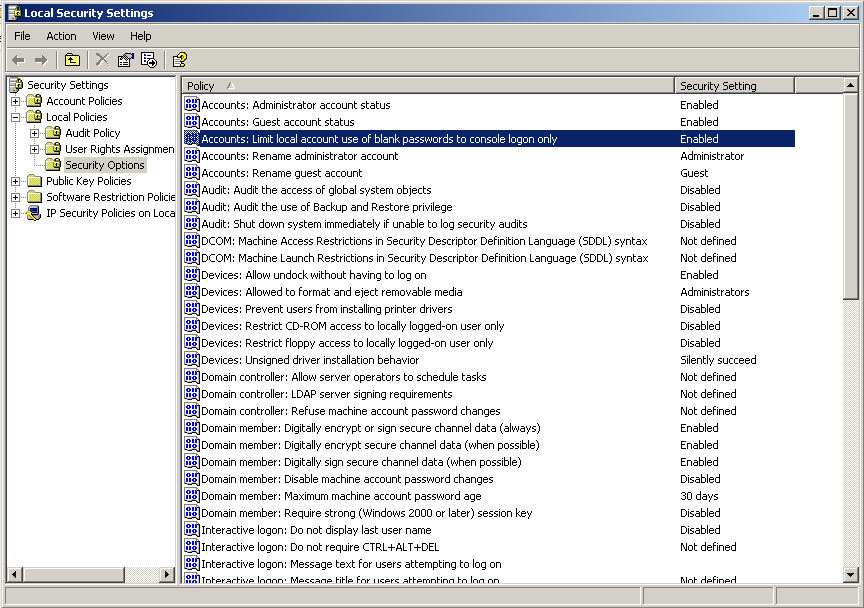Expand the Account Policies tree node
Image resolution: width=864 pixels, height=608 pixels.
(16, 101)
